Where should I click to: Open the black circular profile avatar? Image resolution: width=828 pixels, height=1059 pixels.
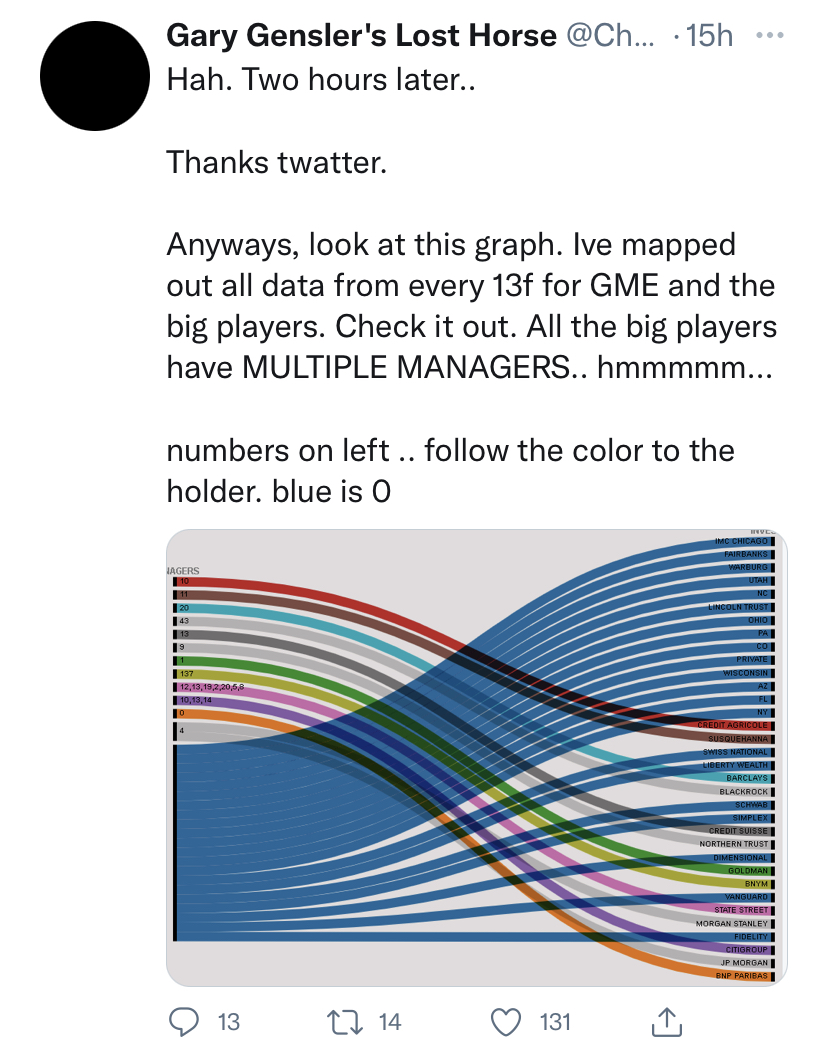pos(93,75)
